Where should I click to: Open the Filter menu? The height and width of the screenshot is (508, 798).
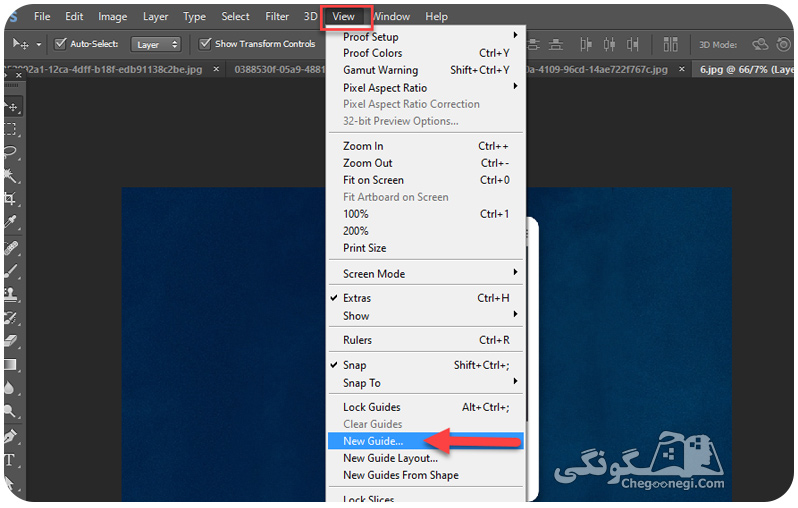pos(277,16)
